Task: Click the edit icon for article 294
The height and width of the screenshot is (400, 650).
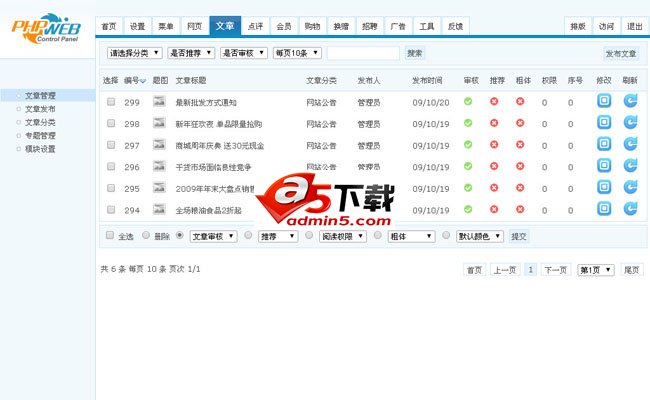Action: [603, 210]
